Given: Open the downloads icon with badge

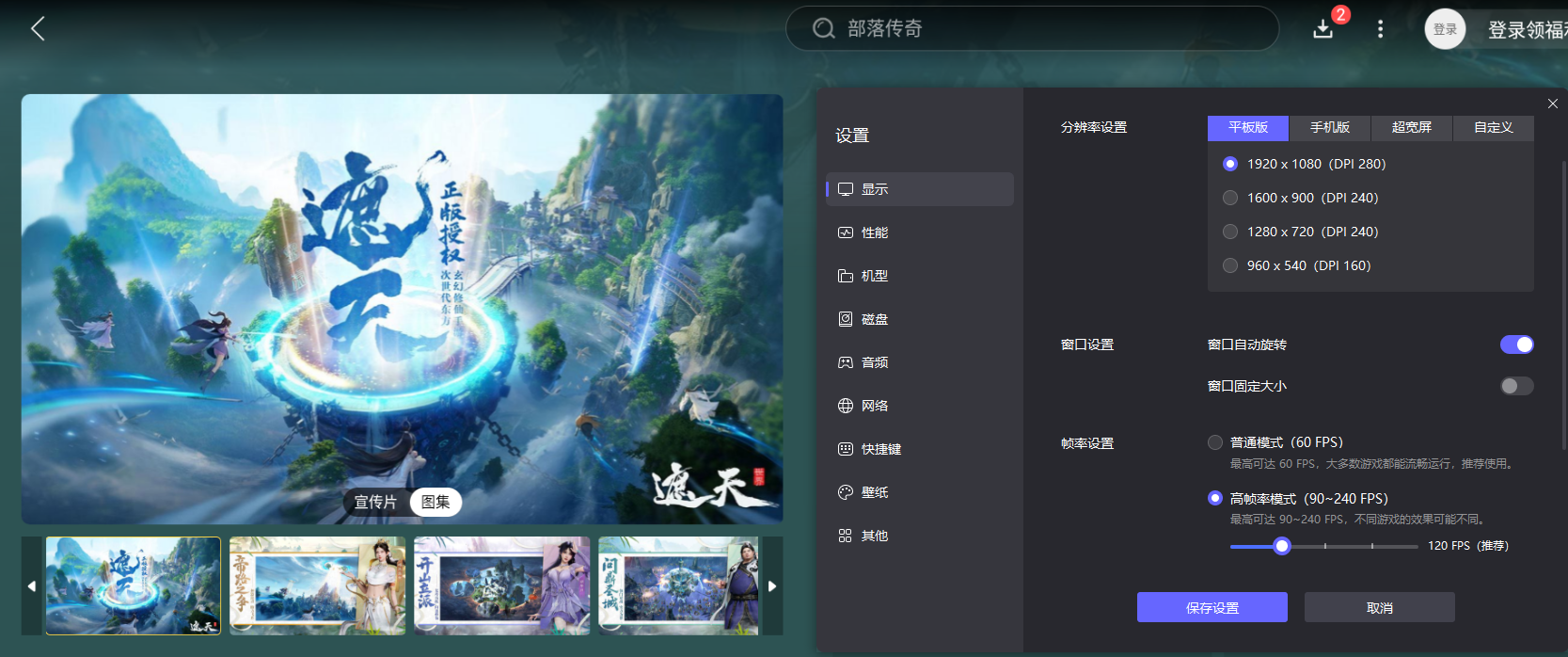Looking at the screenshot, I should (x=1323, y=29).
